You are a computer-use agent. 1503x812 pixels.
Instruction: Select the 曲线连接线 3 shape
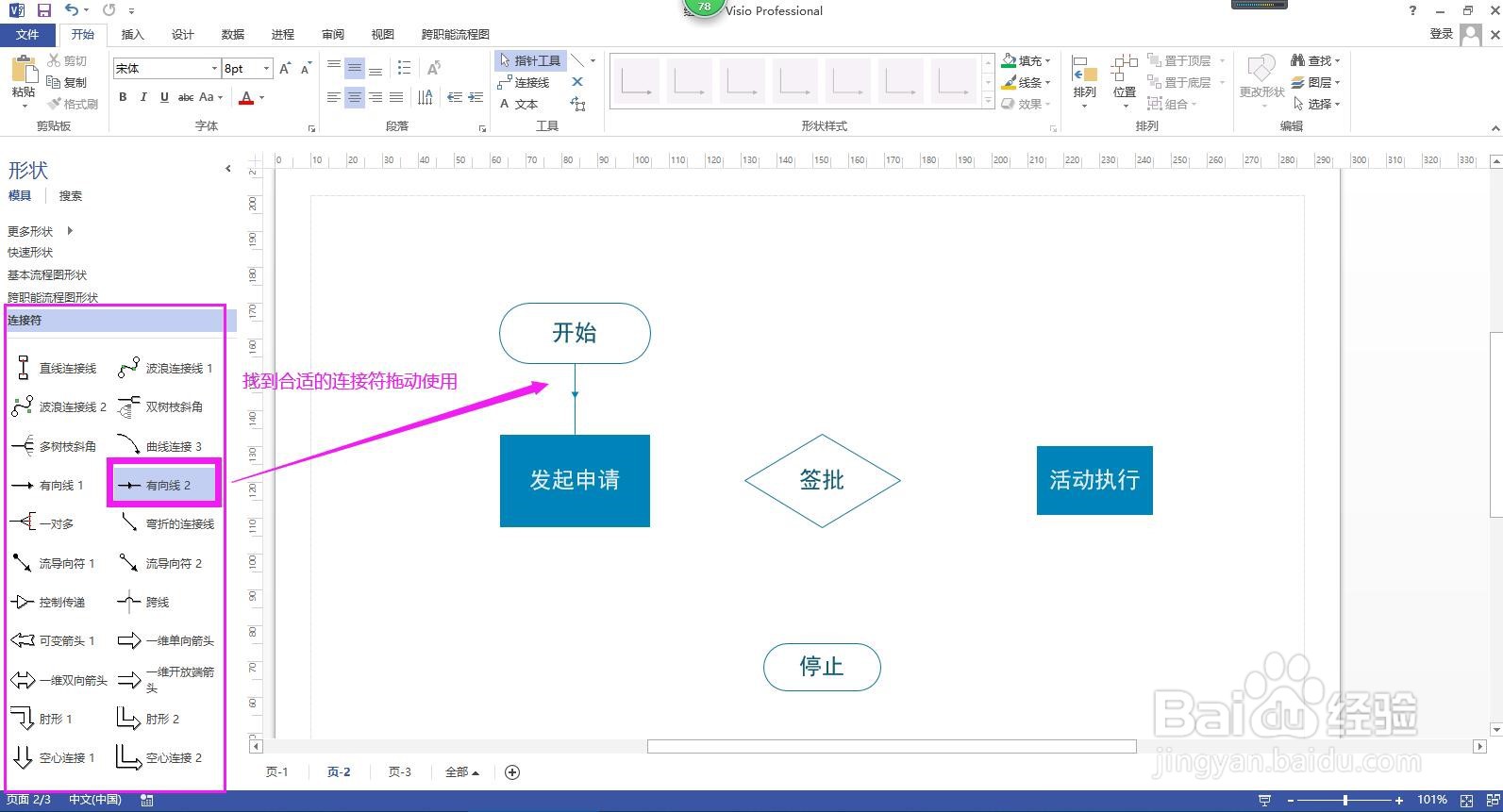(x=160, y=446)
